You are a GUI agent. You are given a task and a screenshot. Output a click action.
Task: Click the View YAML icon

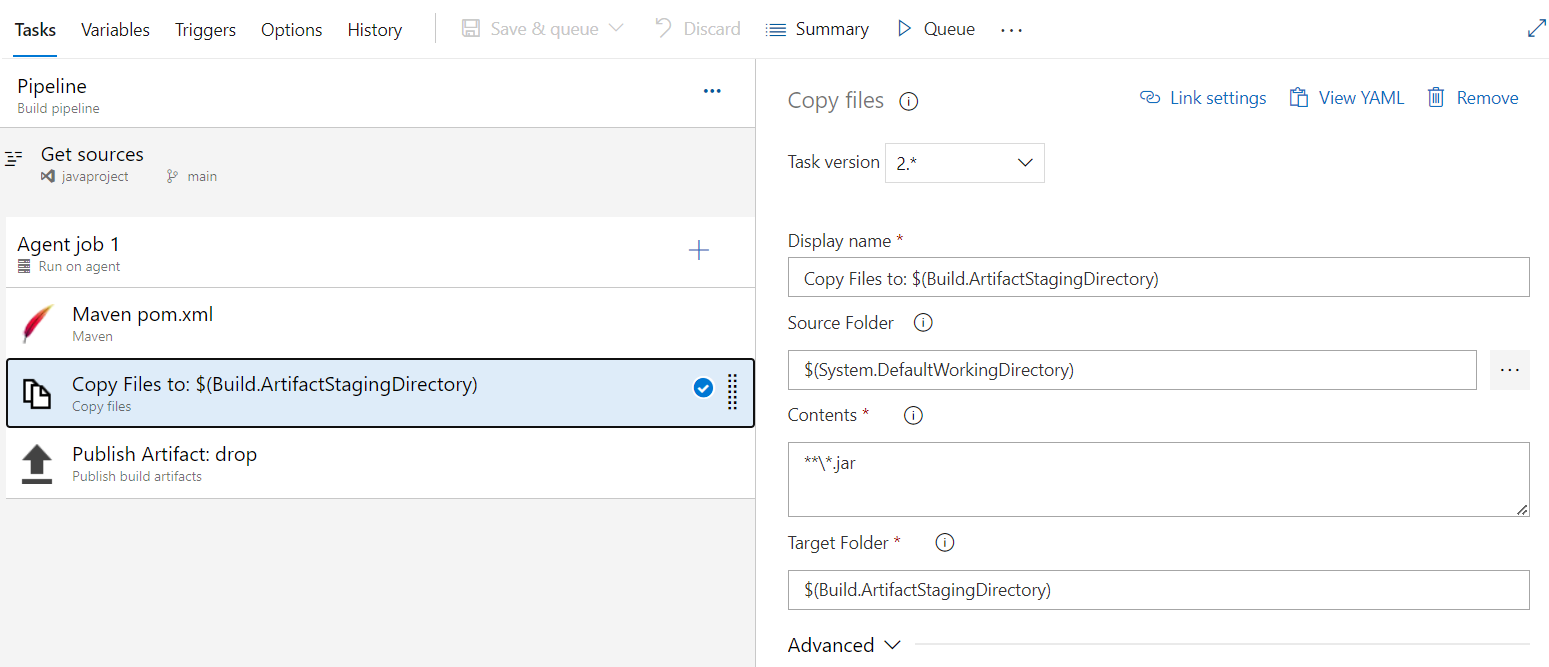click(x=1298, y=97)
